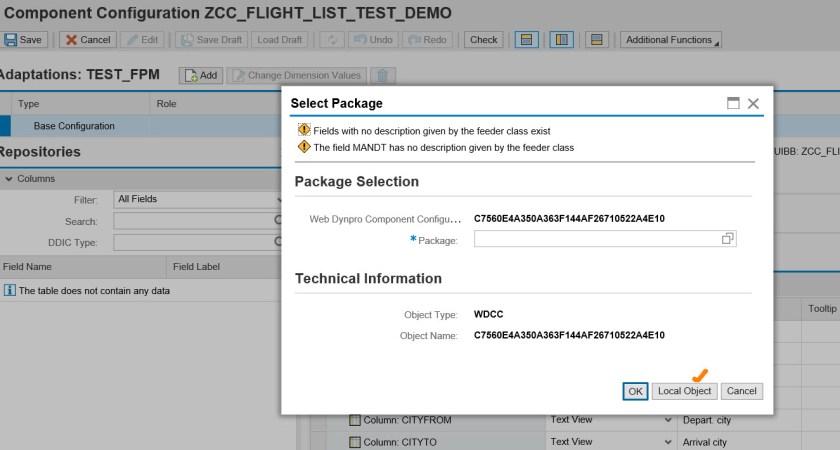Click the two-column layout icon in toolbar
This screenshot has width=840, height=450.
[561, 40]
